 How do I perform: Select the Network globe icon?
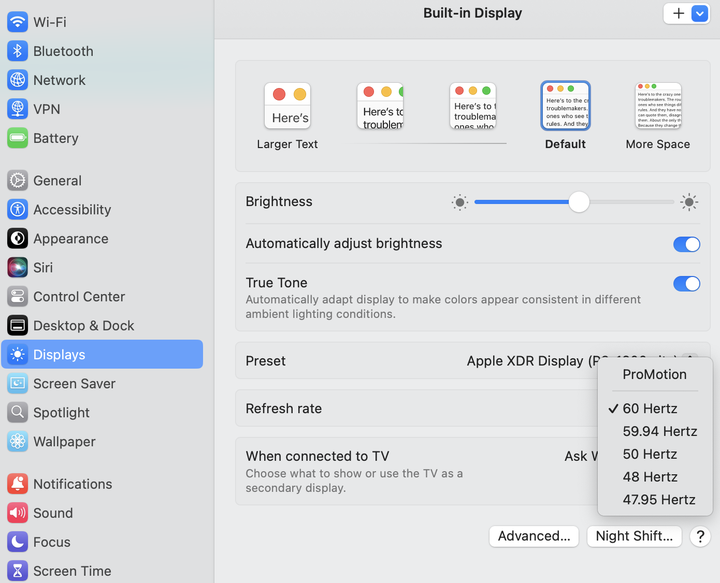[17, 80]
